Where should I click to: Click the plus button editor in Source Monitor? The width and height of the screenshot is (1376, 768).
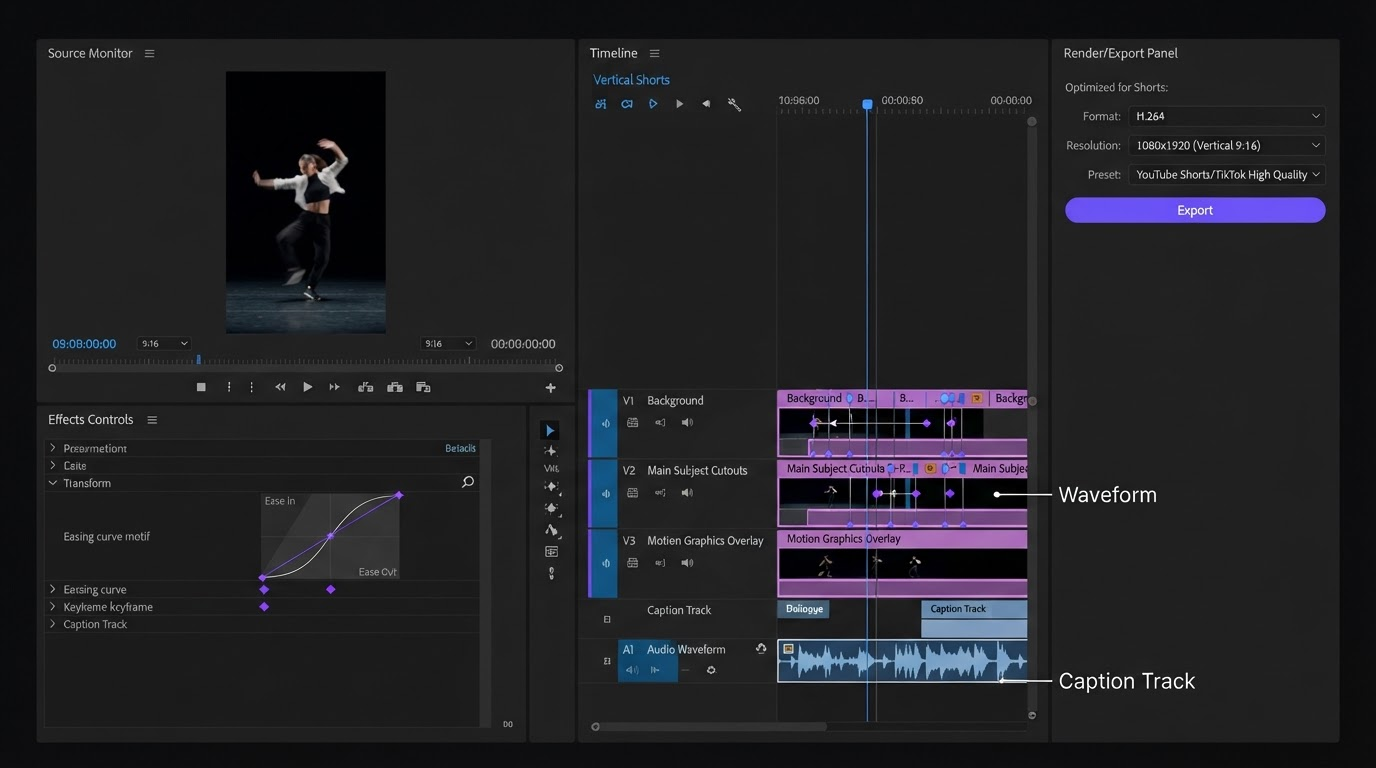pyautogui.click(x=550, y=388)
